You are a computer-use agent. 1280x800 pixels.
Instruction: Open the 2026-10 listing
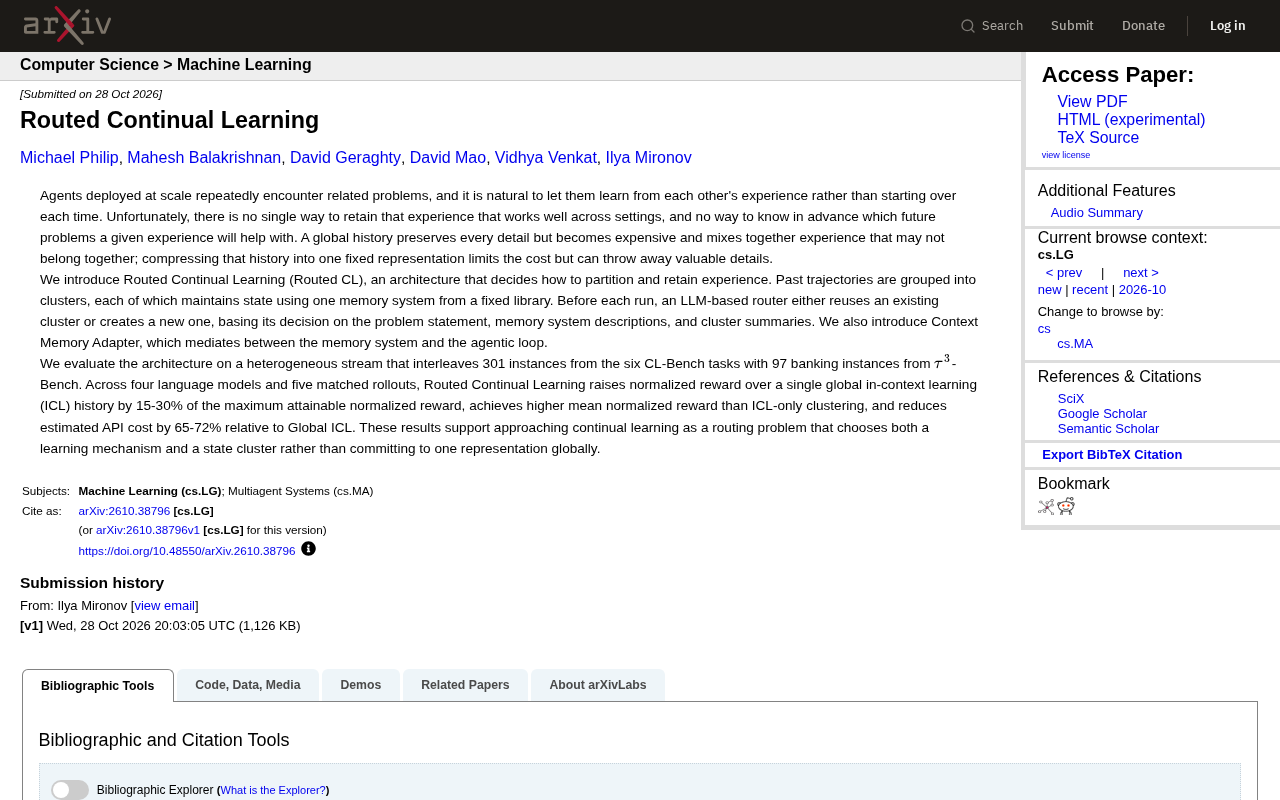click(x=1142, y=290)
